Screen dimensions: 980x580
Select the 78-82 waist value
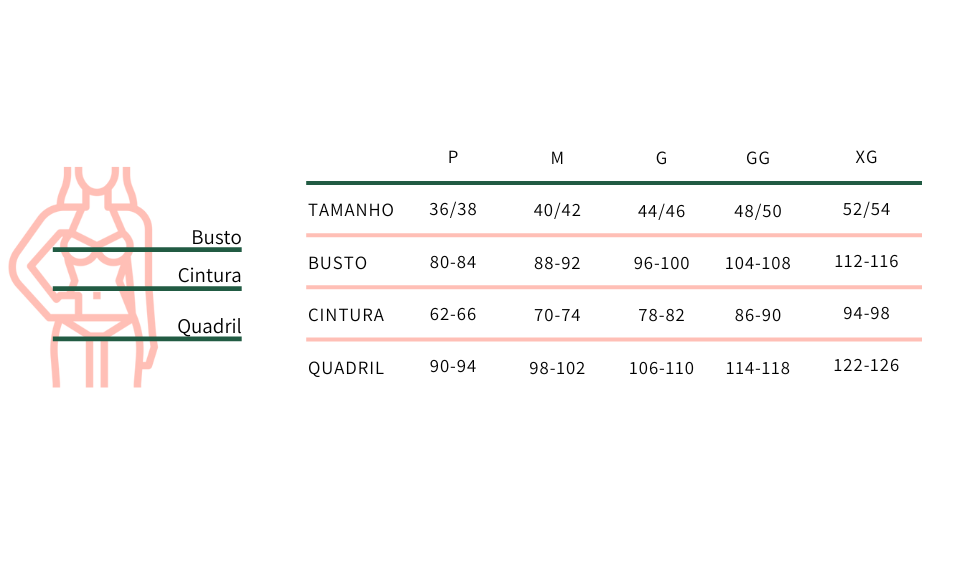click(661, 315)
